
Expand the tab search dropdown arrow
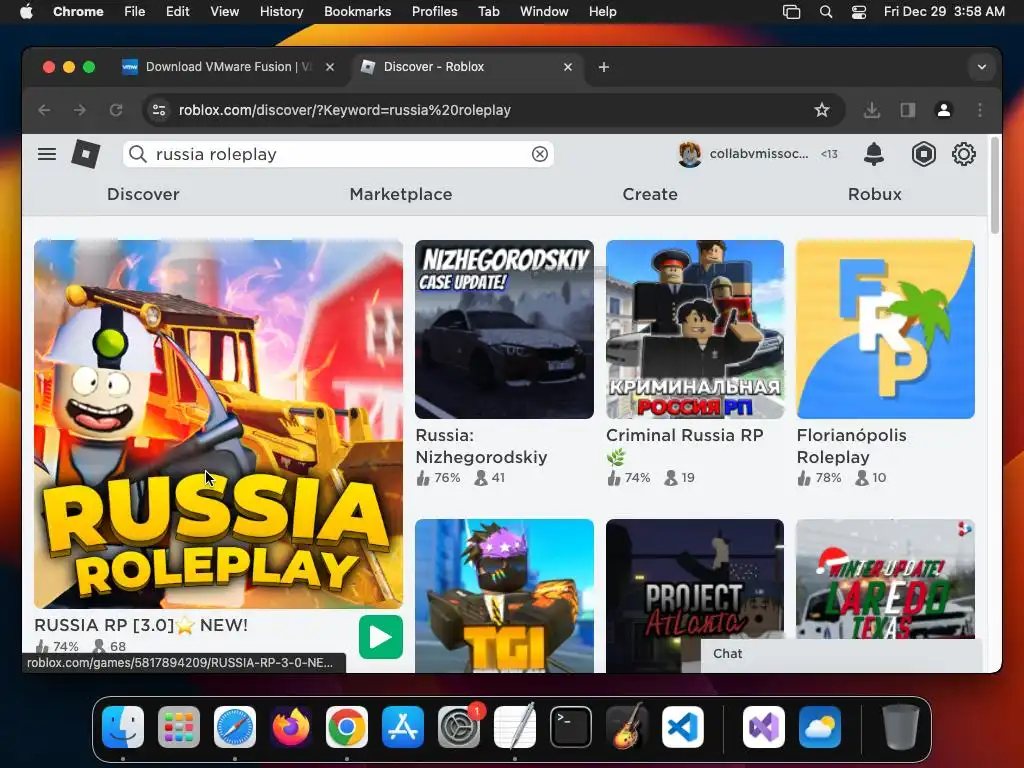point(982,67)
